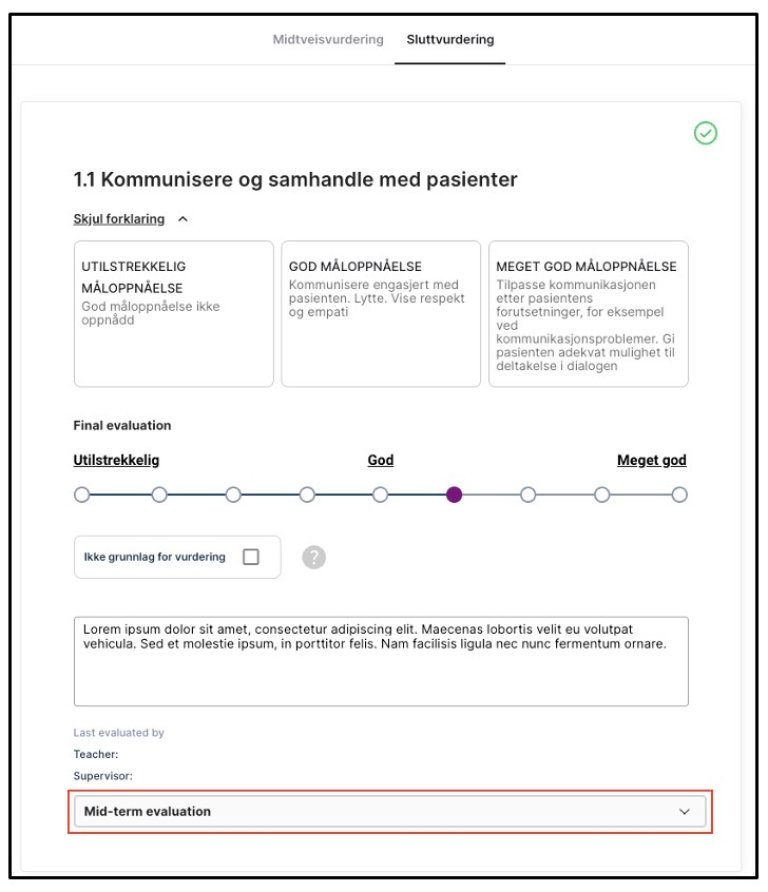
Task: Select the seventh slider point on scale
Action: coord(528,494)
